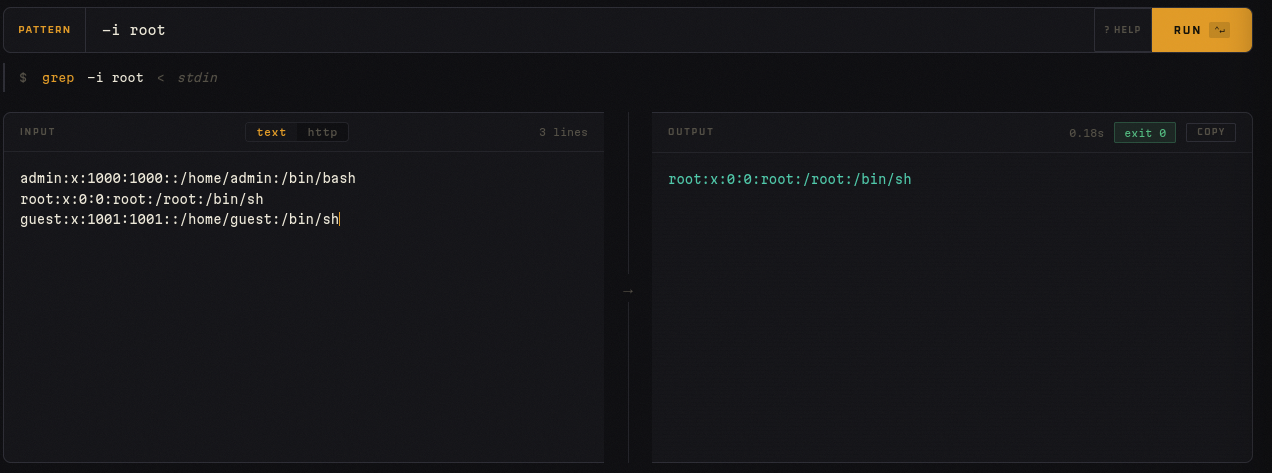
Task: Copy output with the COPY button
Action: (x=1211, y=132)
